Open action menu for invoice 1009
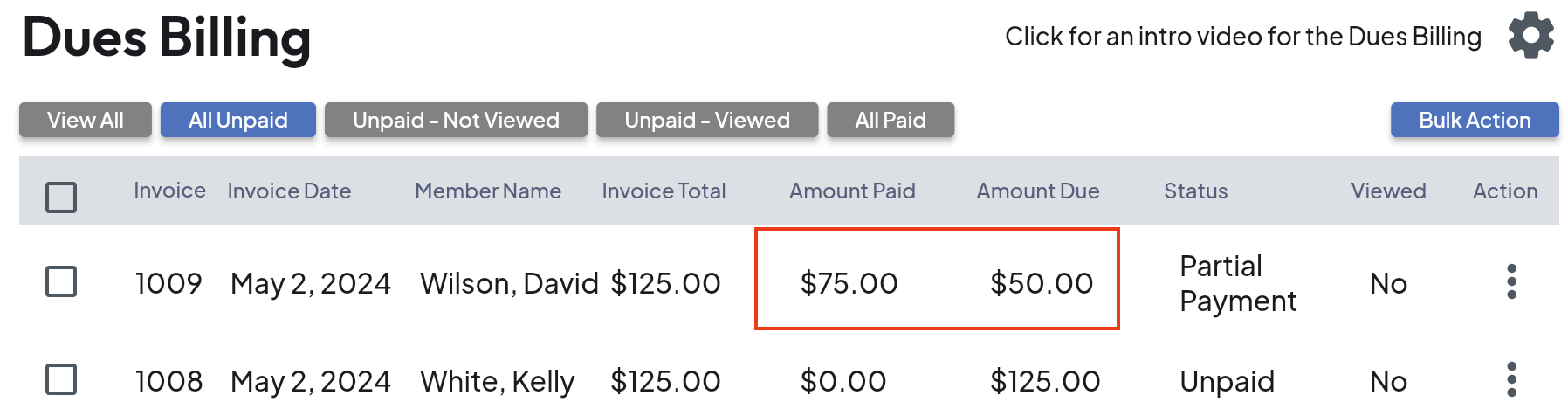The width and height of the screenshot is (1568, 402). (1511, 282)
